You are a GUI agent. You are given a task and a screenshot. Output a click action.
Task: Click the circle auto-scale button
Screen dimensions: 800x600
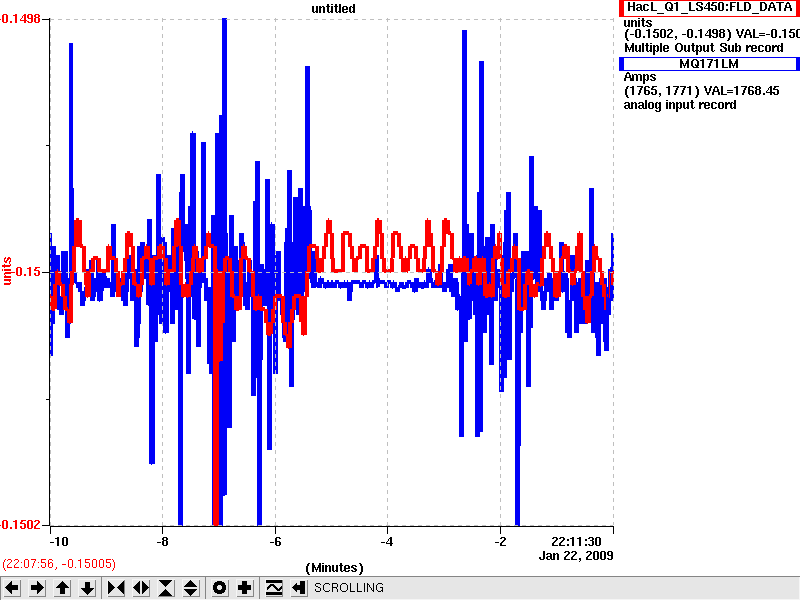(x=219, y=588)
